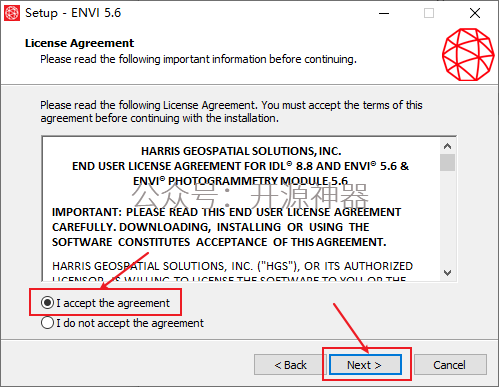
Task: Click the IMPORTANT: PLEASE READ paragraph
Action: 227,227
